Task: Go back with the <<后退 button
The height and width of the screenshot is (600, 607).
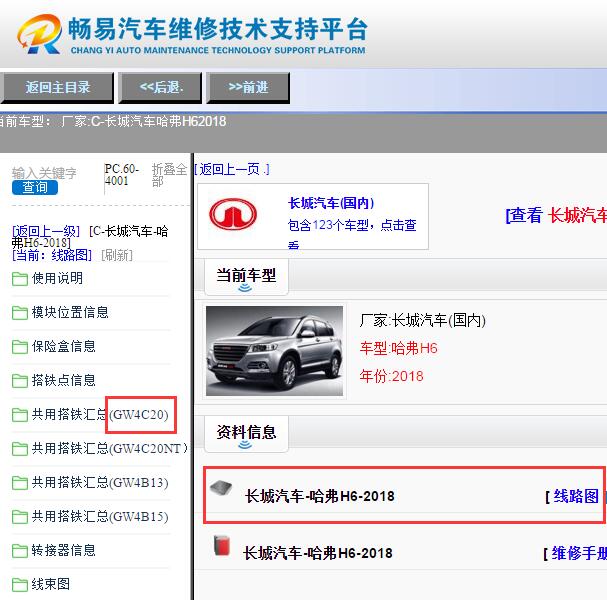Action: point(160,87)
